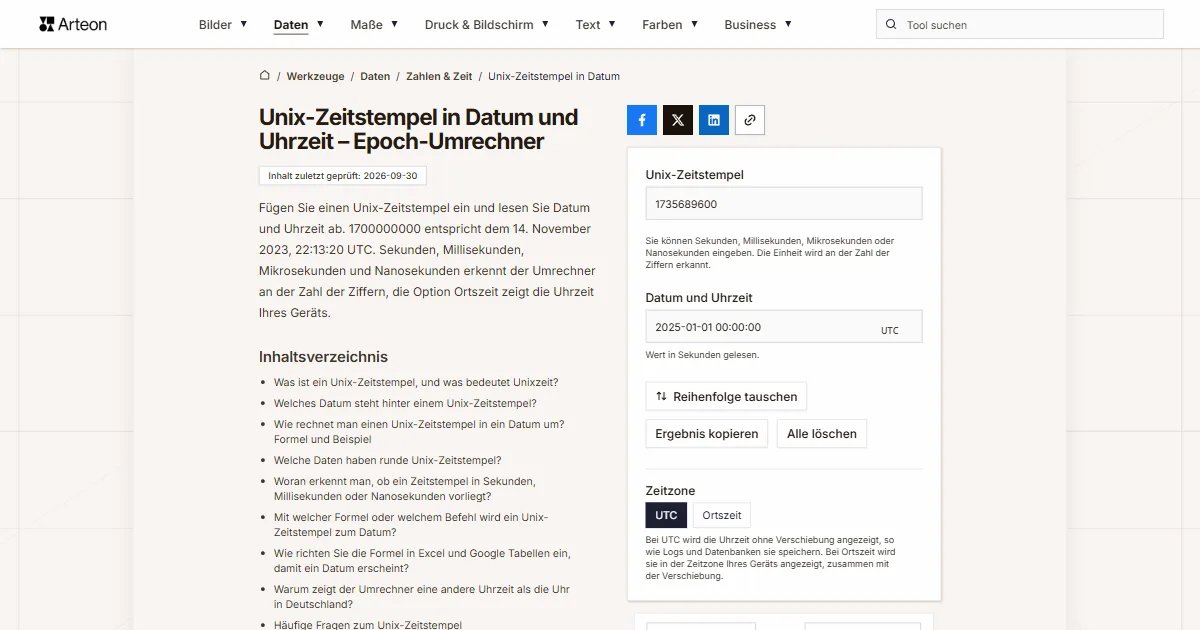Focus the Tool suchen search box
The image size is (1200, 630).
pyautogui.click(x=1019, y=25)
